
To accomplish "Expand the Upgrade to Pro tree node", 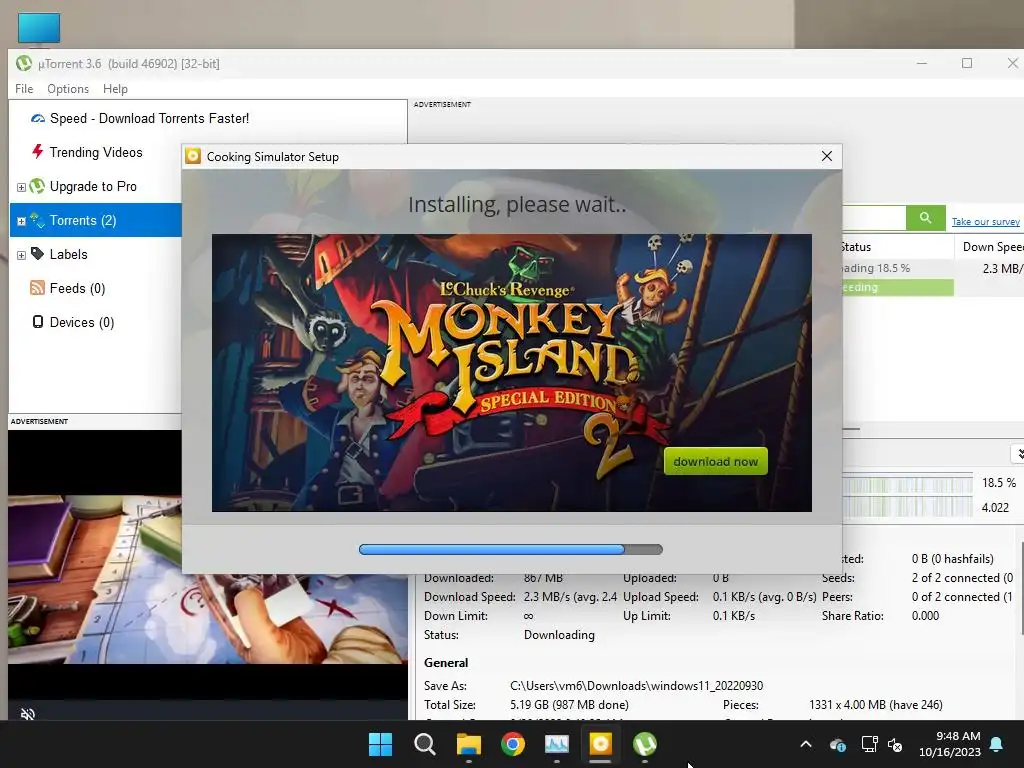I will 21,187.
